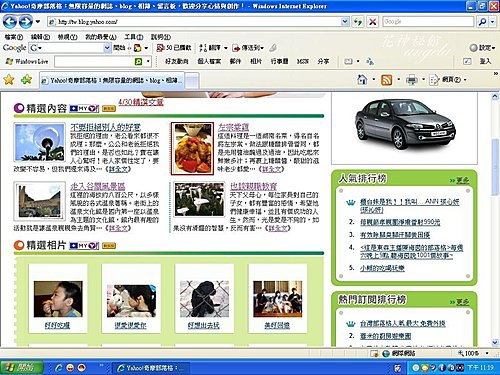Click the browser Back arrow button
Screen dimensions: 500x375
pyautogui.click(x=10, y=22)
